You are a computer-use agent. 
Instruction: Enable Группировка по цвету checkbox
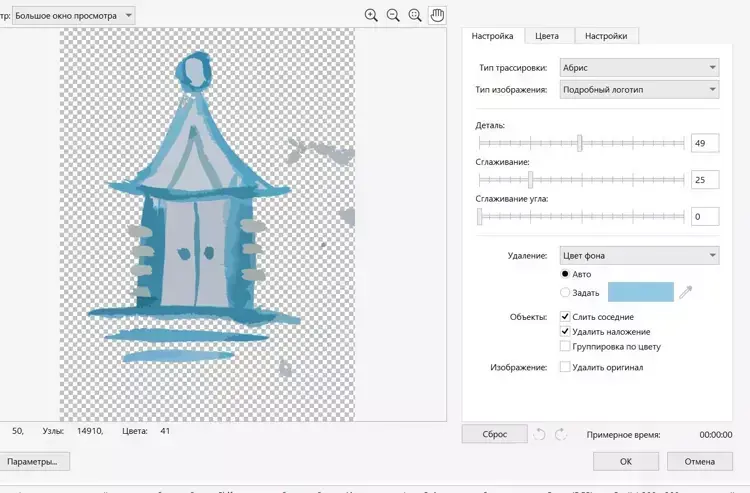click(x=565, y=346)
